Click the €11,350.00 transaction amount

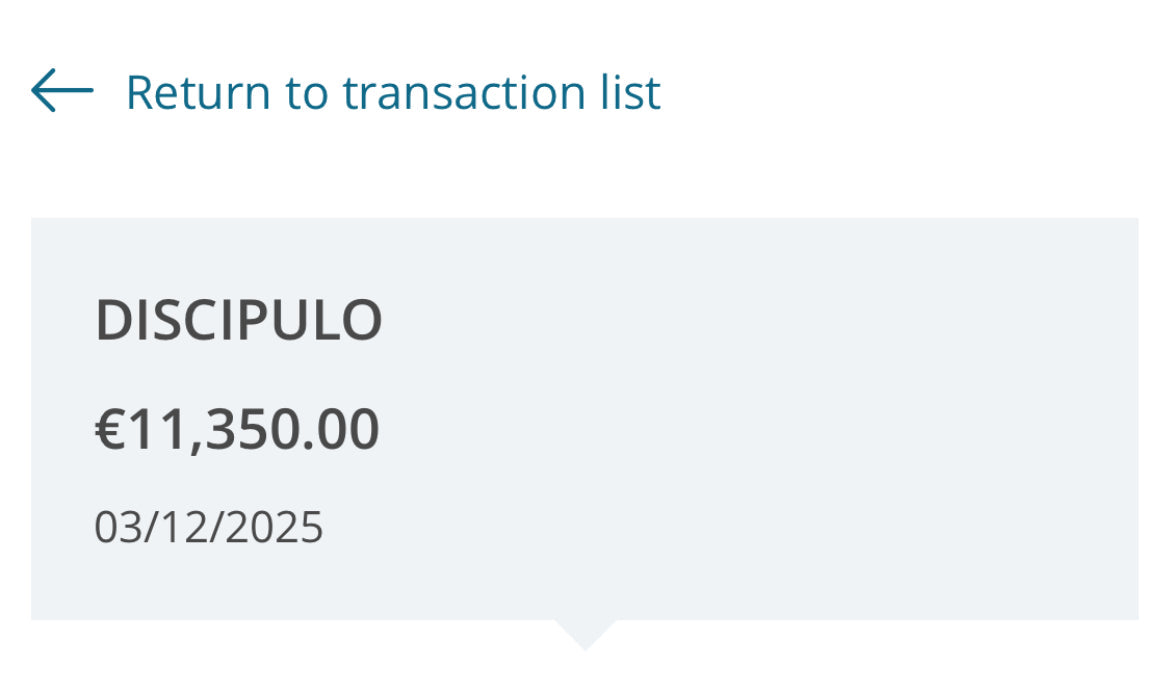pos(237,429)
